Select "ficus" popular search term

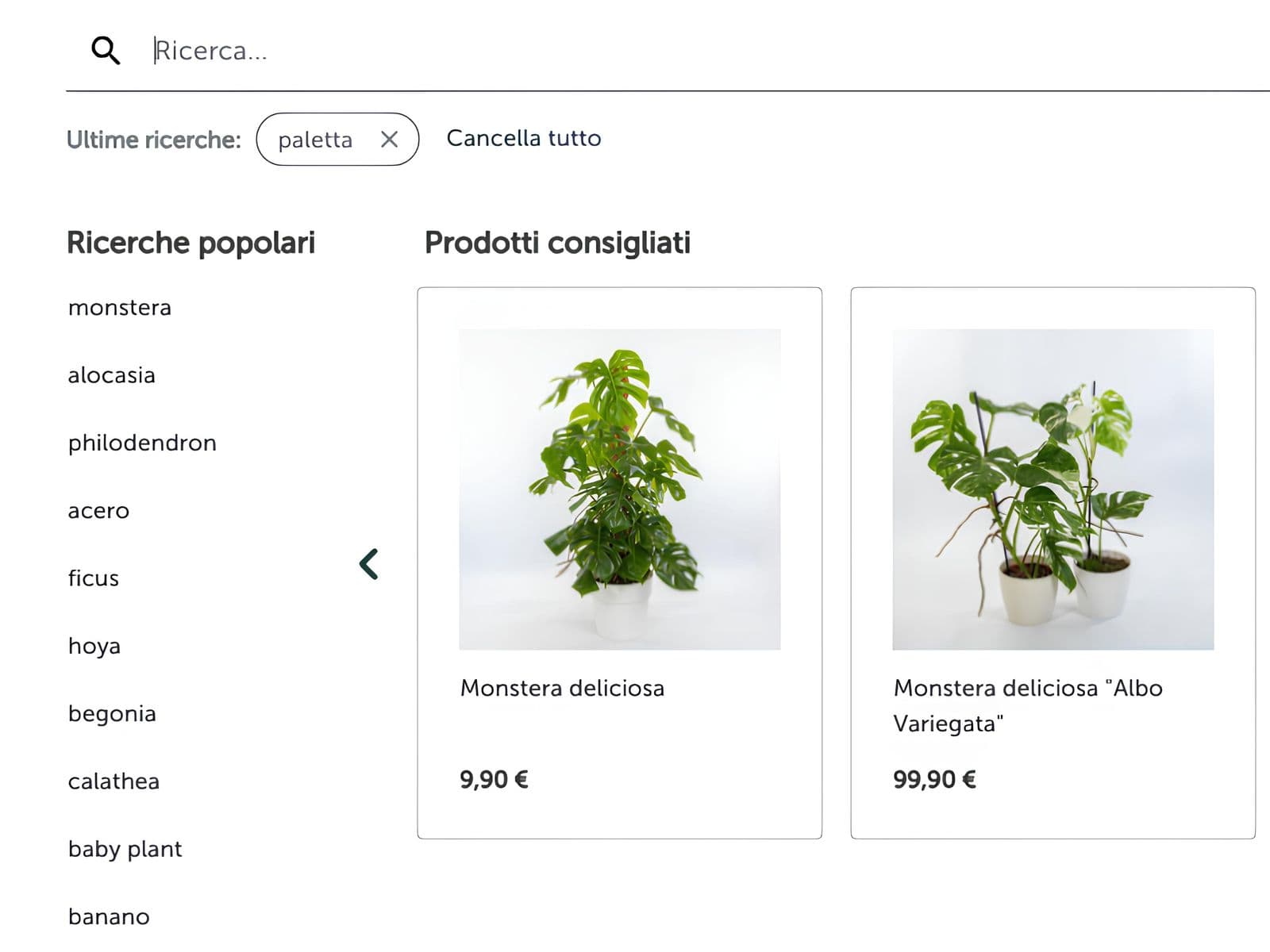tap(94, 578)
